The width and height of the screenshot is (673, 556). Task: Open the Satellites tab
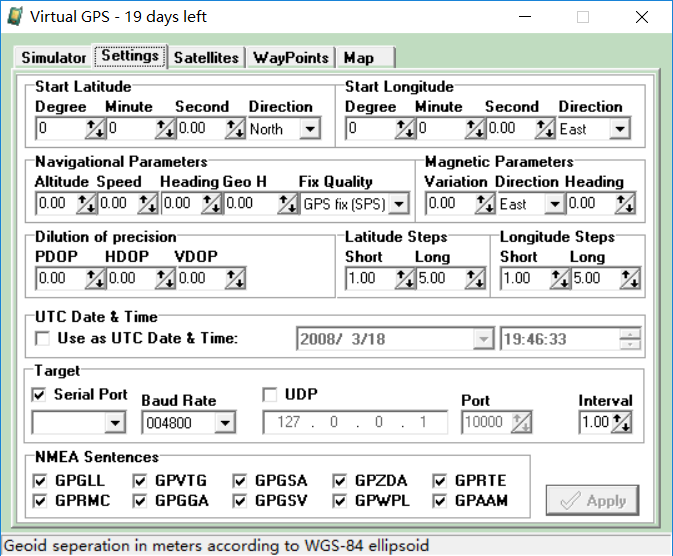pyautogui.click(x=206, y=58)
